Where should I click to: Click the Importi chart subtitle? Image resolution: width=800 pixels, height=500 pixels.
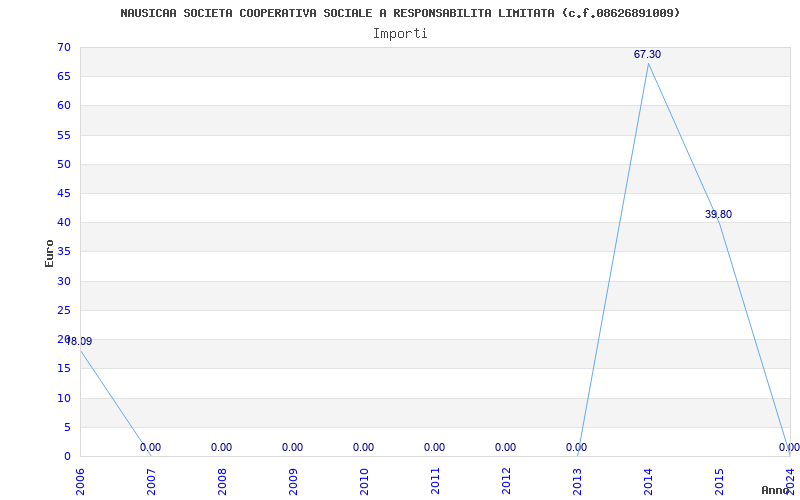(x=400, y=34)
